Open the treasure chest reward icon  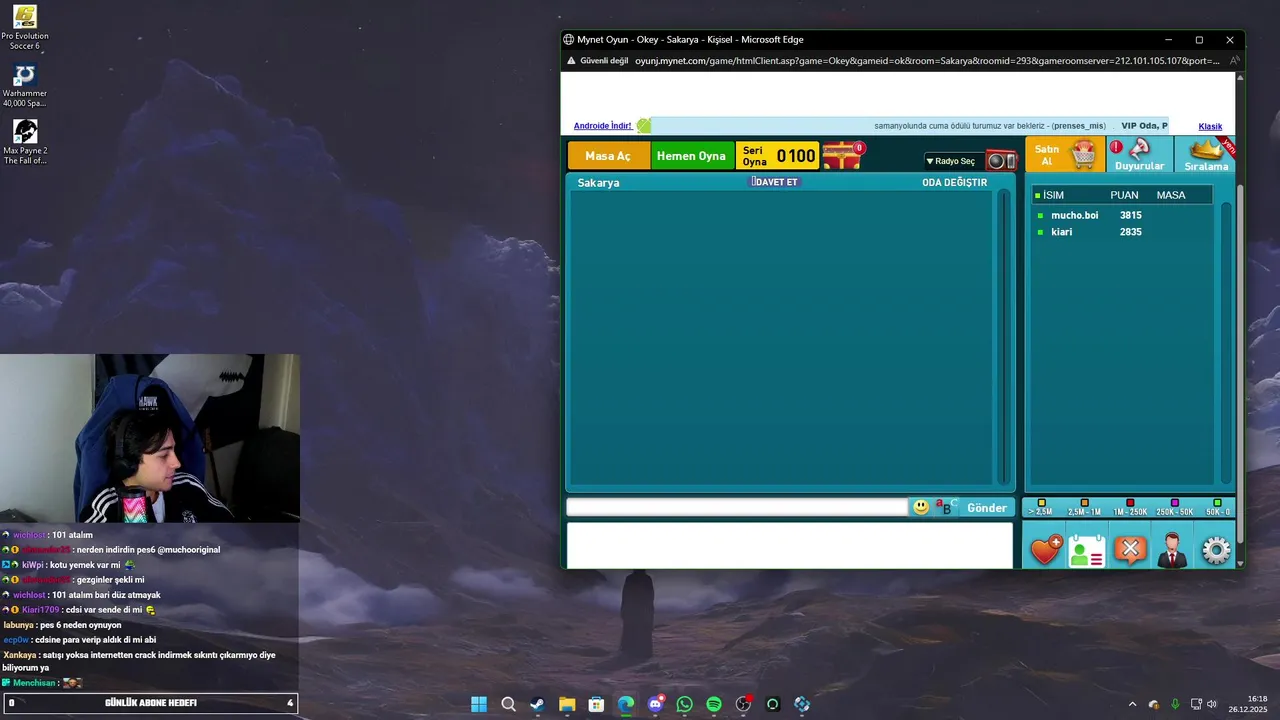pyautogui.click(x=842, y=155)
